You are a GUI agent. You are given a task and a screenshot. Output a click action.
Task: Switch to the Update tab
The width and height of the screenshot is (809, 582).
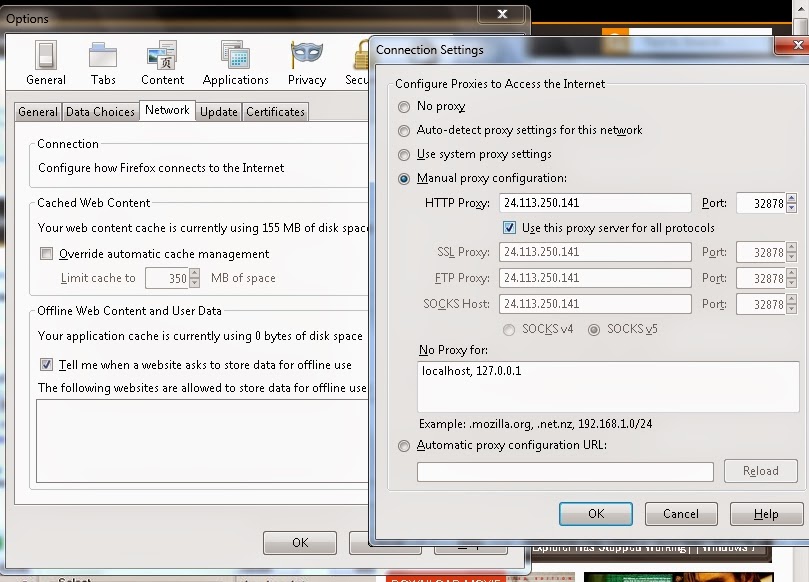[x=219, y=111]
